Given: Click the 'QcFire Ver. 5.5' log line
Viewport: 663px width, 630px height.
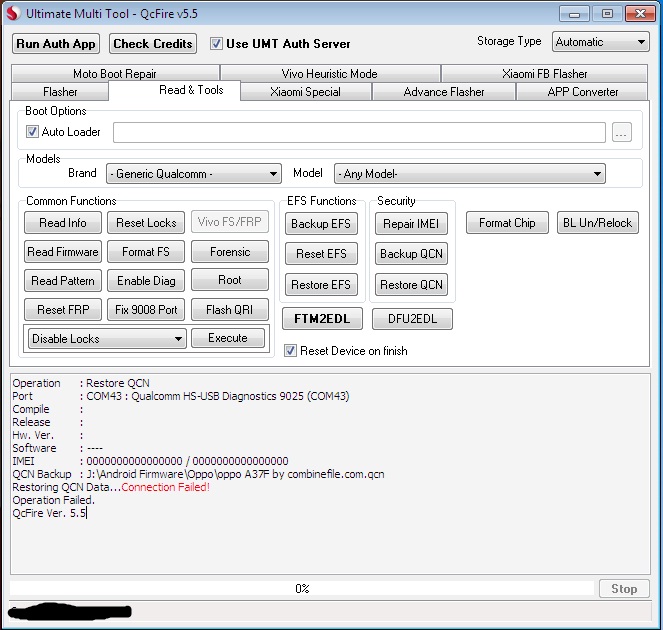Looking at the screenshot, I should 49,513.
